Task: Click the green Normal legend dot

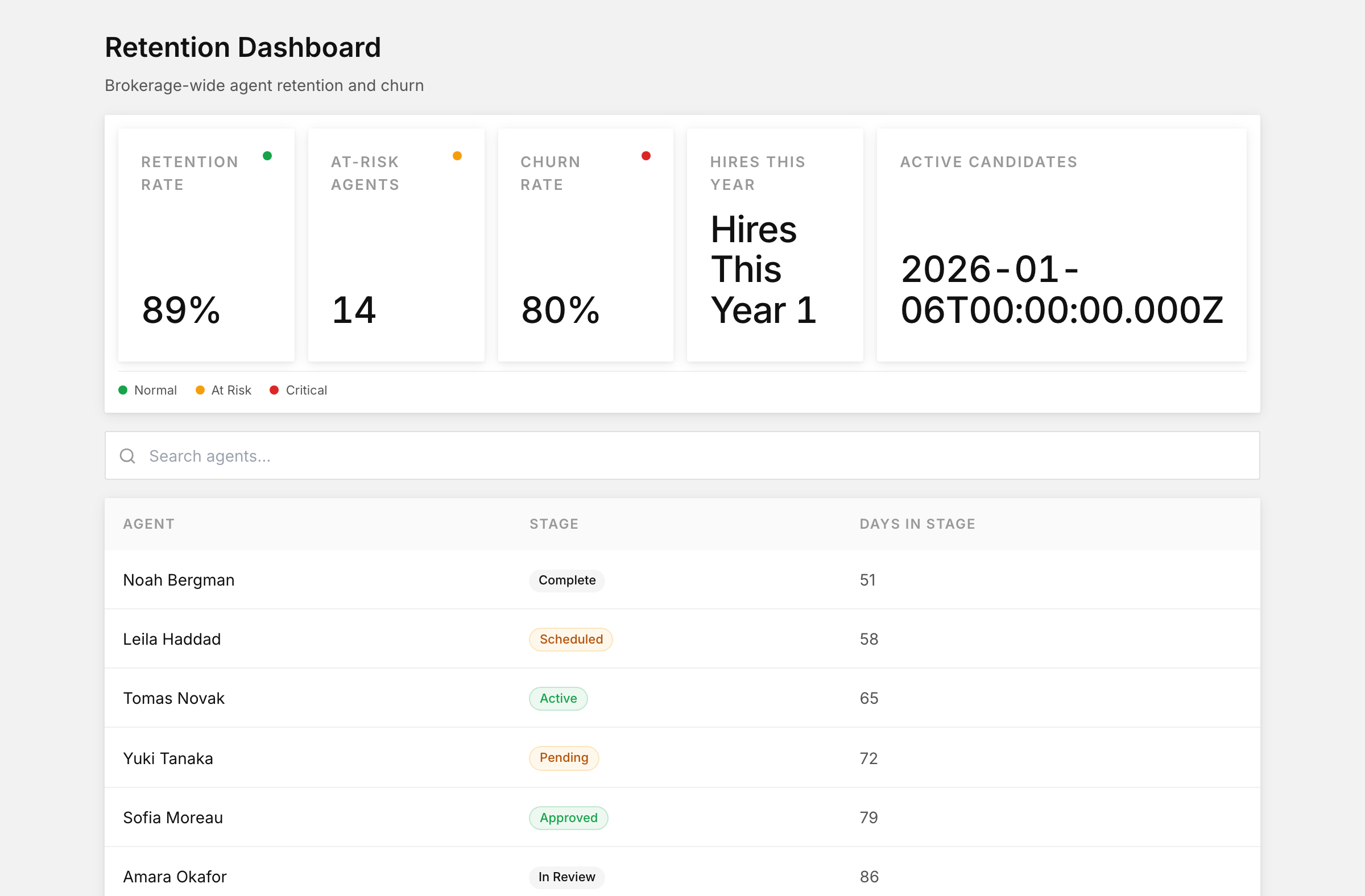Action: pyautogui.click(x=123, y=390)
